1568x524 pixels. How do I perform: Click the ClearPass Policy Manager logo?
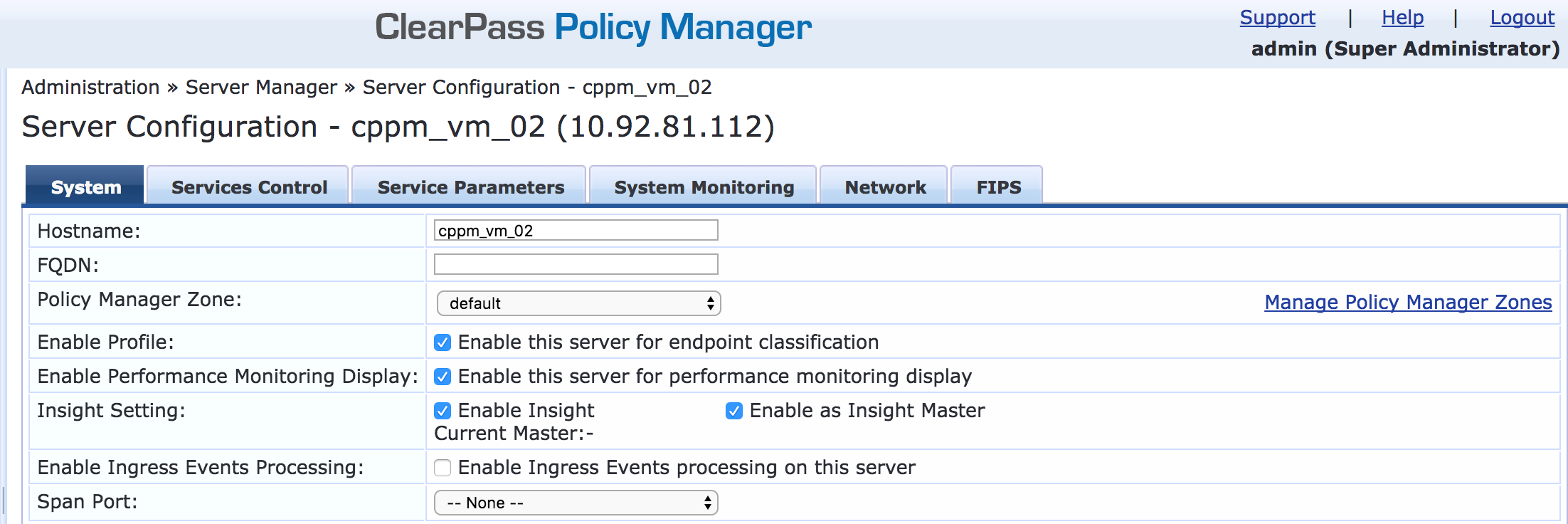[593, 27]
